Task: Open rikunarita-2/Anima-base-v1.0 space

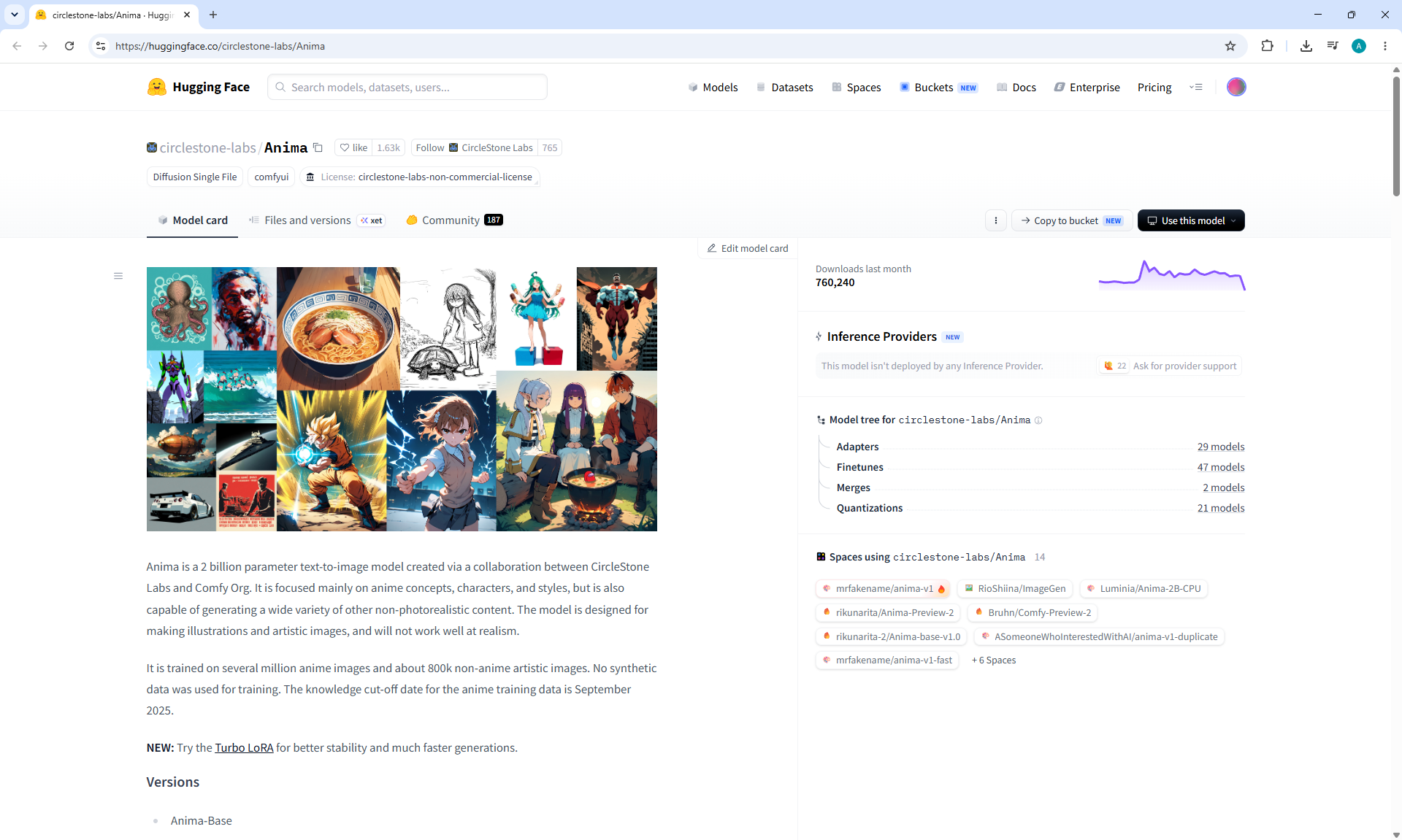Action: (891, 637)
